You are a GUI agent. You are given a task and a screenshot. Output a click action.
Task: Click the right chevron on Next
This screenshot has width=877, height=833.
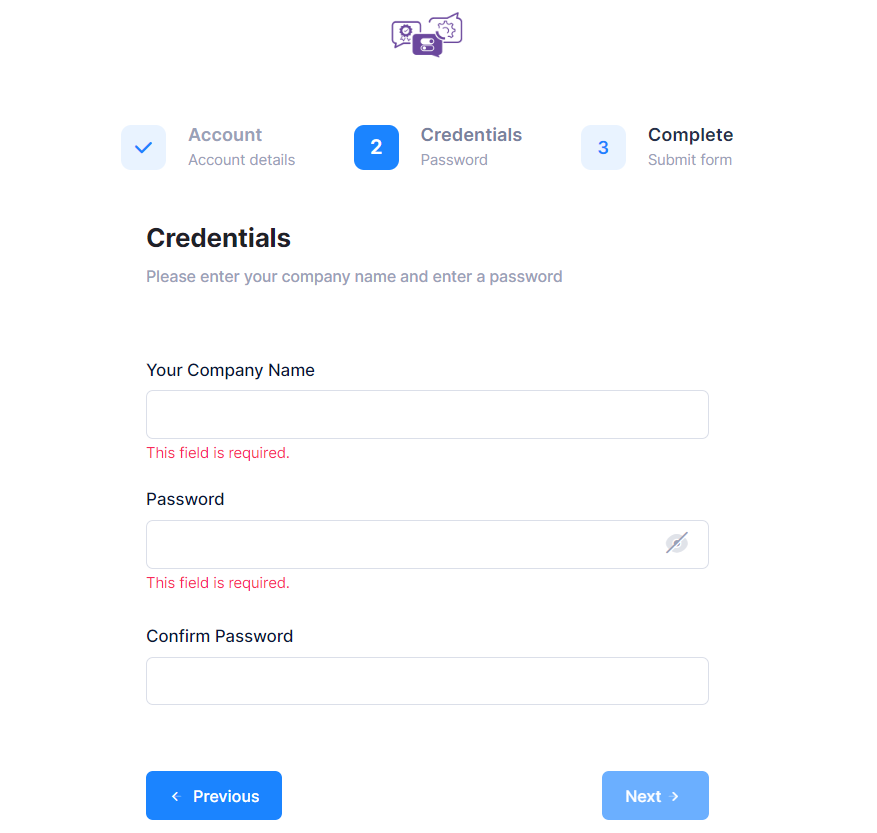(675, 796)
